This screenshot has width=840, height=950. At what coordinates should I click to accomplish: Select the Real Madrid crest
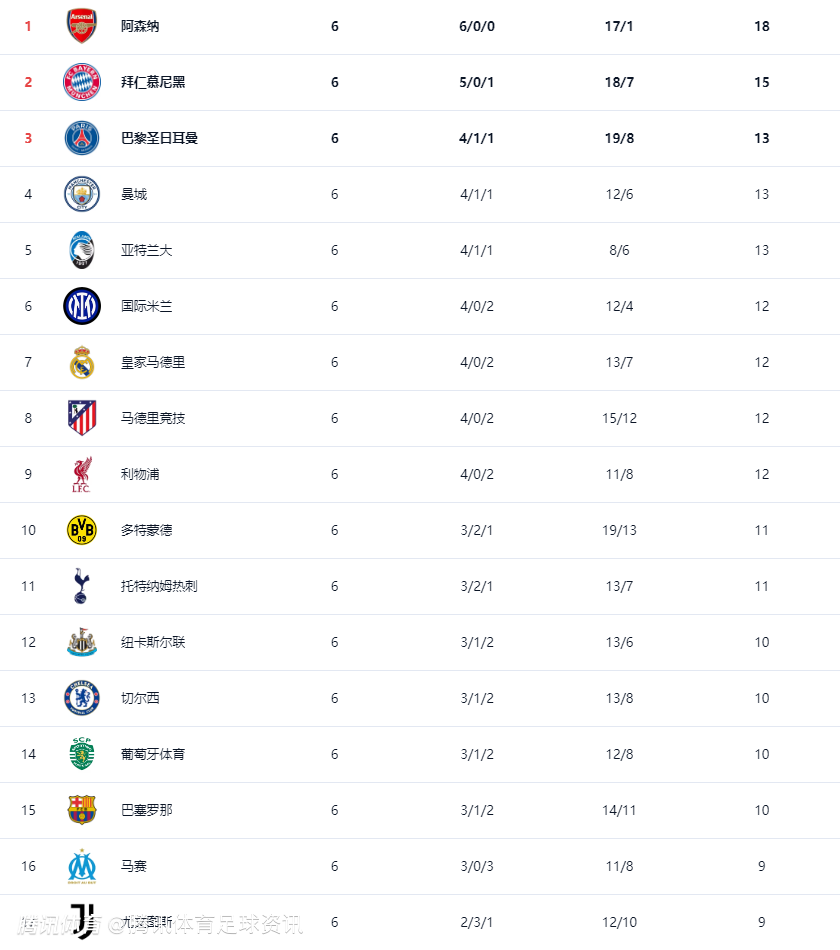(x=82, y=362)
